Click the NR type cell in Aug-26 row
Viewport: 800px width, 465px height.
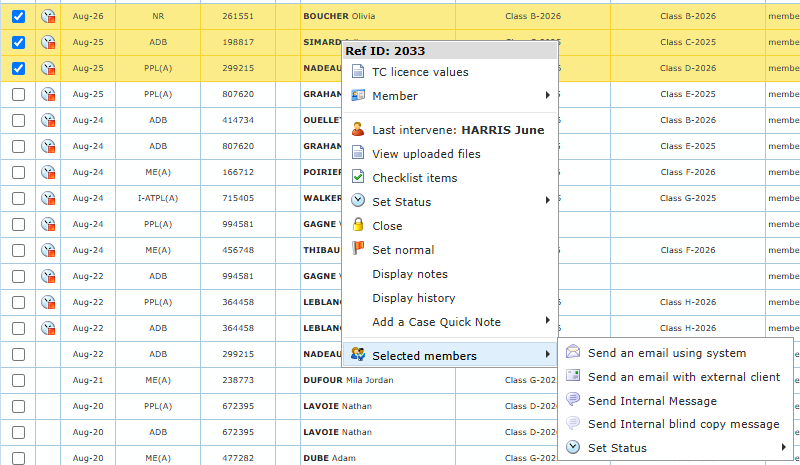click(158, 16)
